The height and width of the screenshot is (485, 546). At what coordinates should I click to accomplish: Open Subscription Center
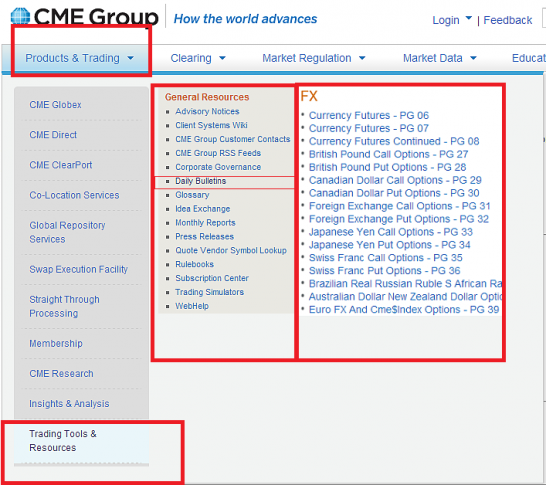(x=212, y=278)
